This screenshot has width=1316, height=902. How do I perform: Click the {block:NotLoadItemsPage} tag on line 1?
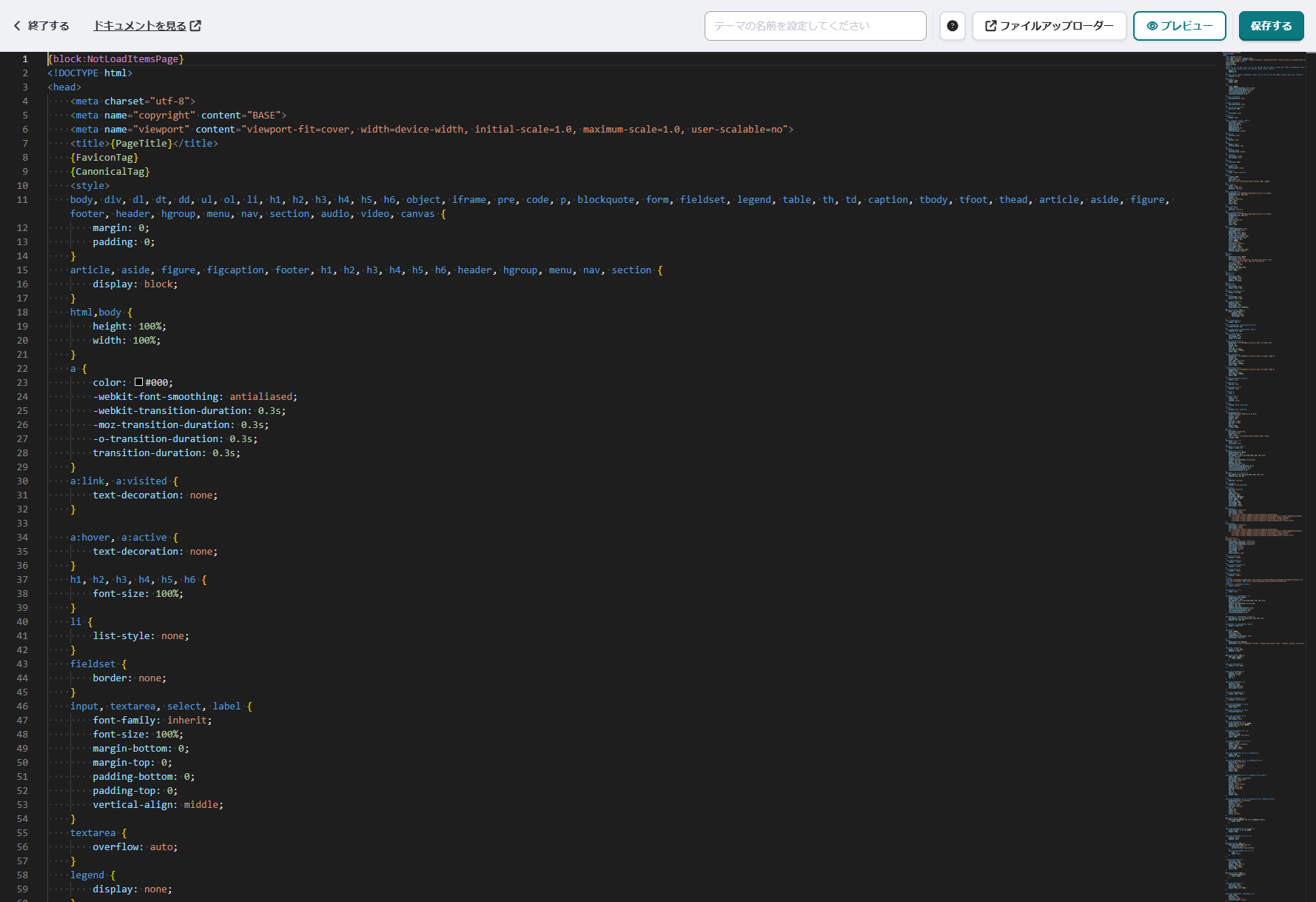(x=115, y=59)
